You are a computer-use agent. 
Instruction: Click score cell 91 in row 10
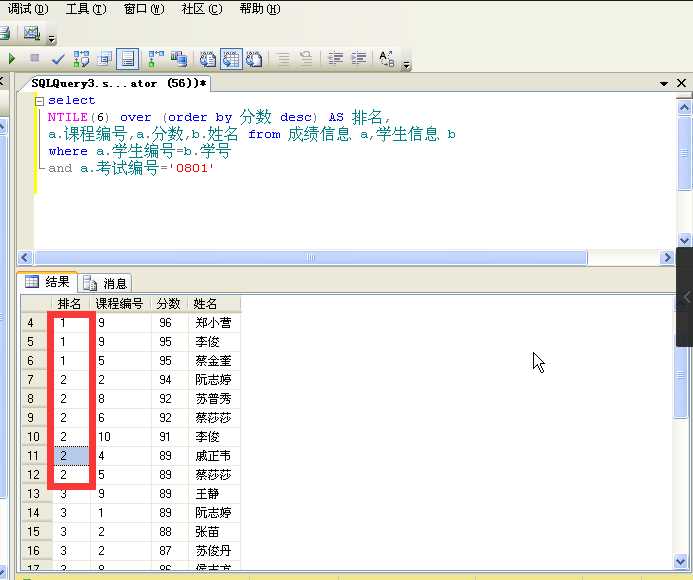pyautogui.click(x=169, y=437)
